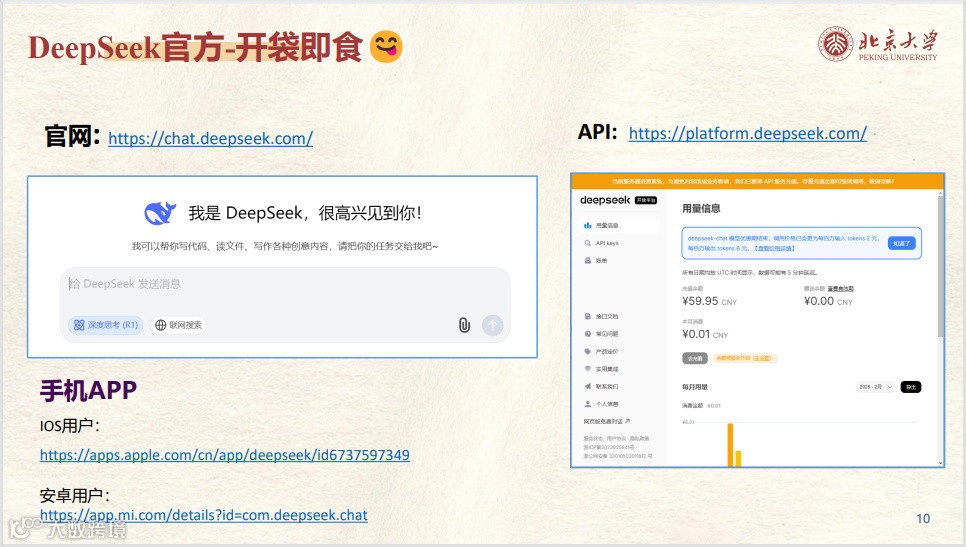Viewport: 966px width, 547px height.
Task: Click the 手机APP heading
Action: click(x=88, y=391)
